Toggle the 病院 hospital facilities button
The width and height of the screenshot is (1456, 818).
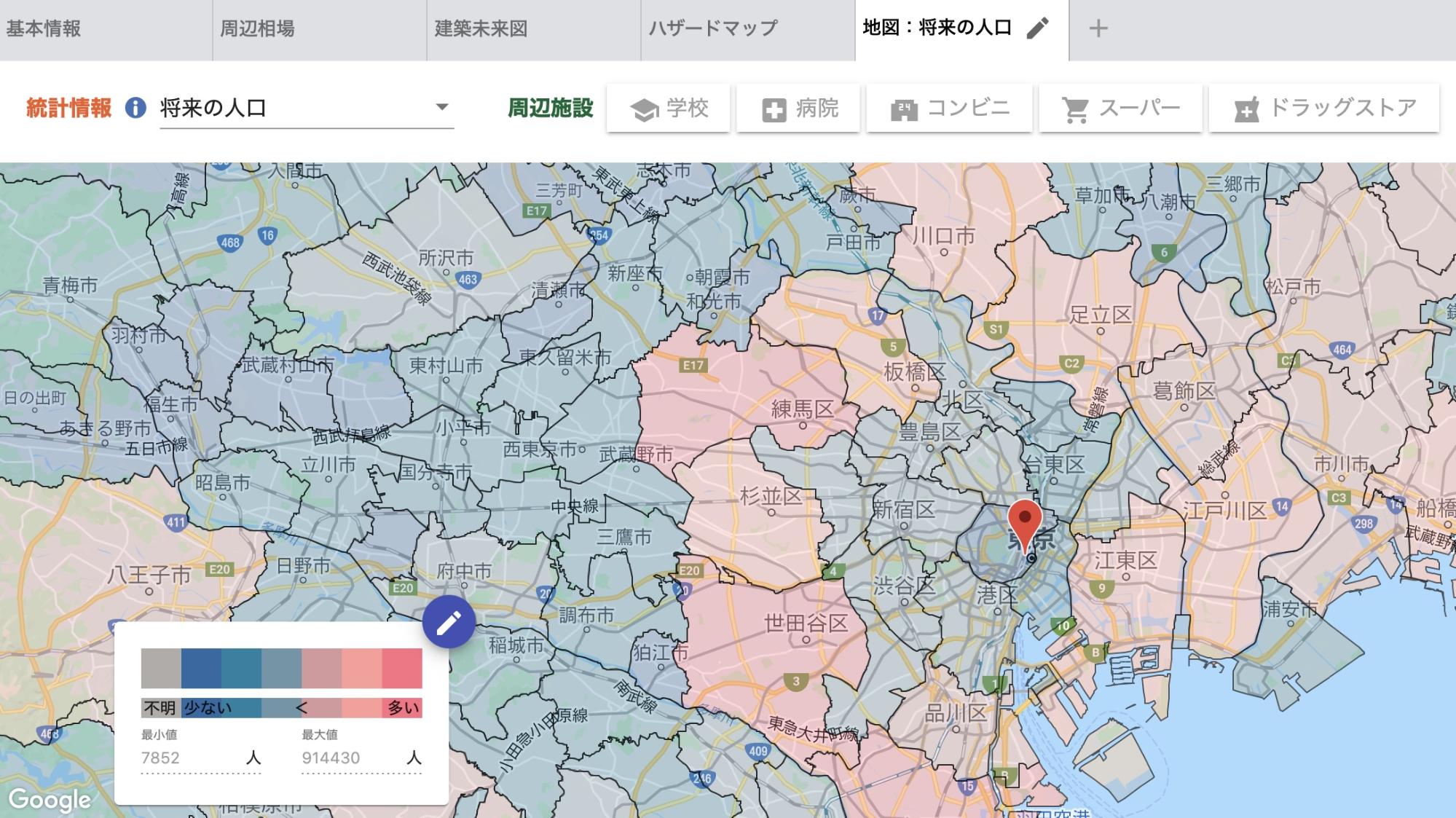click(798, 109)
